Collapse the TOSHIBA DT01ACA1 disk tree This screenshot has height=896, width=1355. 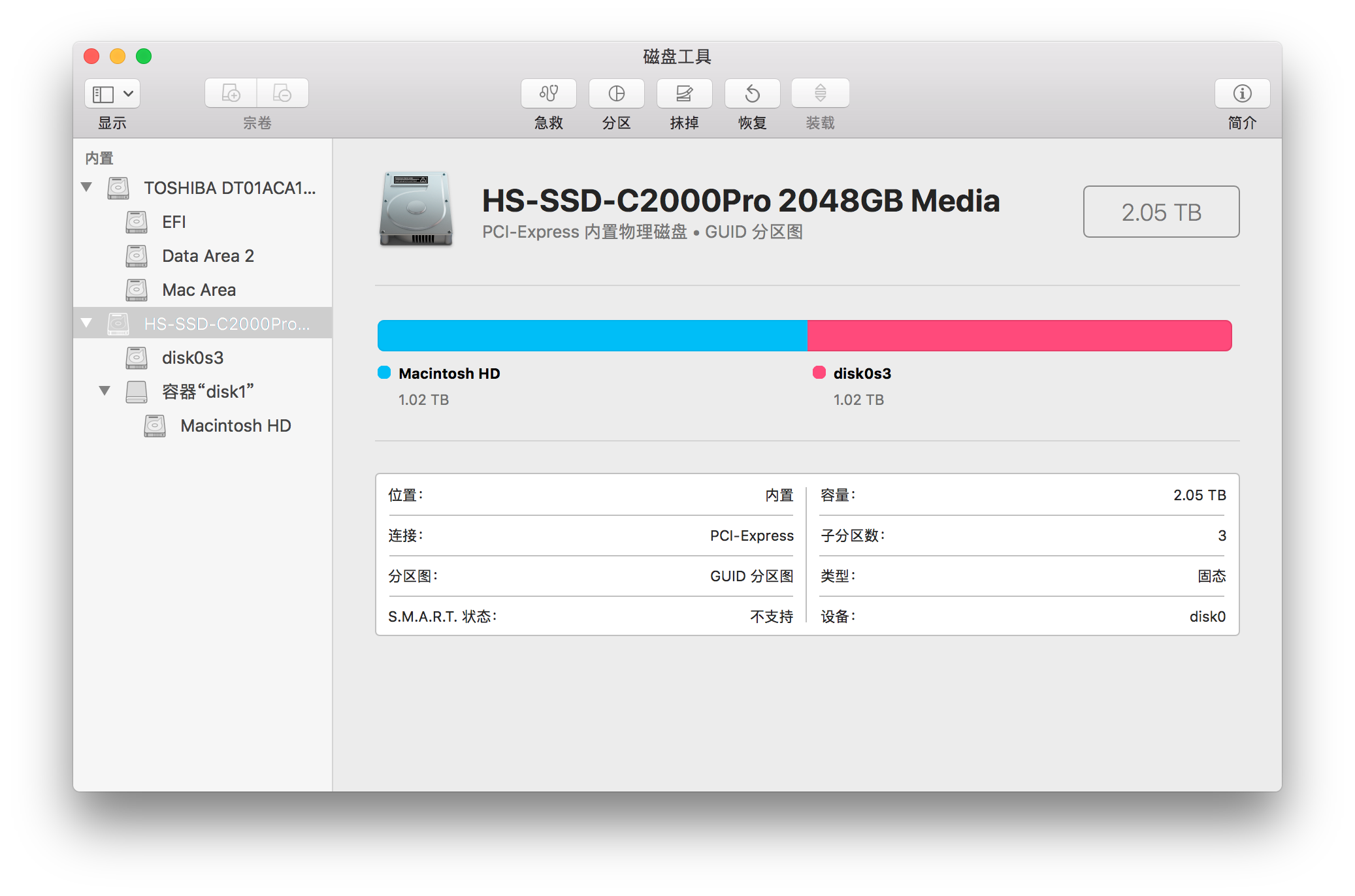pyautogui.click(x=86, y=187)
